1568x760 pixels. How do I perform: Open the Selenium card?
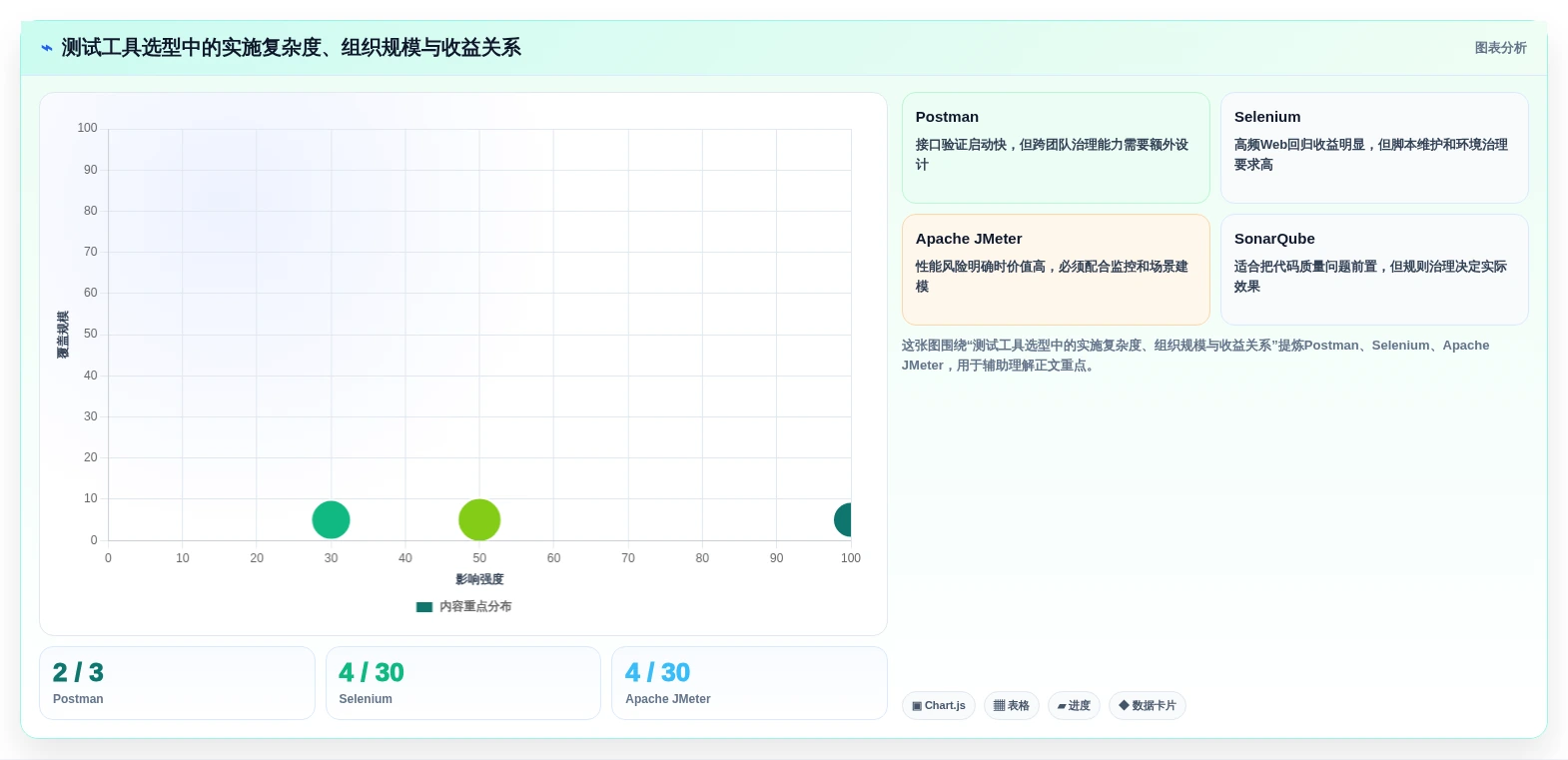tap(1374, 148)
